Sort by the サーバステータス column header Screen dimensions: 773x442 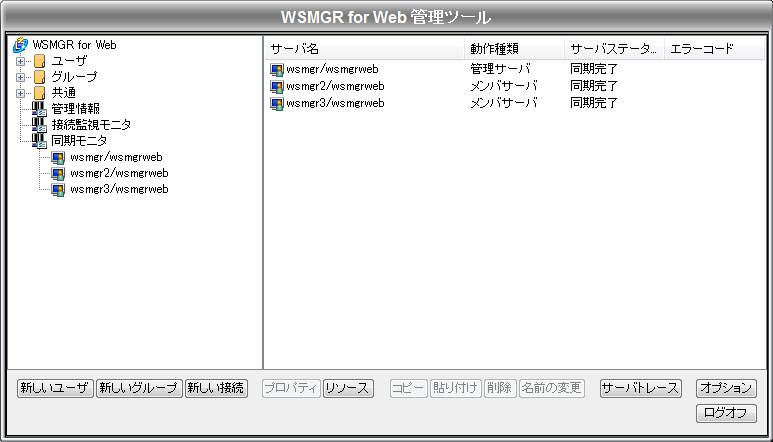(614, 49)
